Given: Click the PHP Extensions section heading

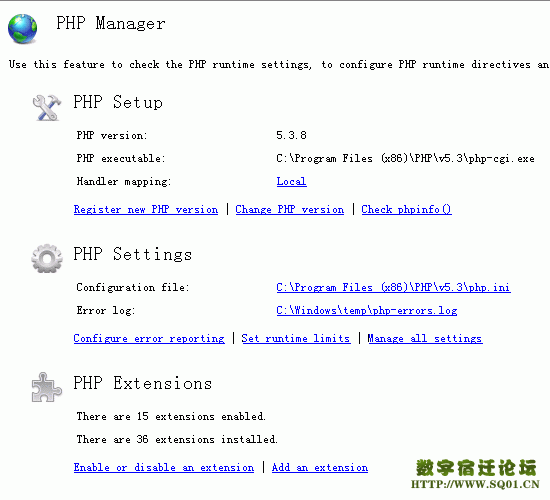Looking at the screenshot, I should (142, 383).
